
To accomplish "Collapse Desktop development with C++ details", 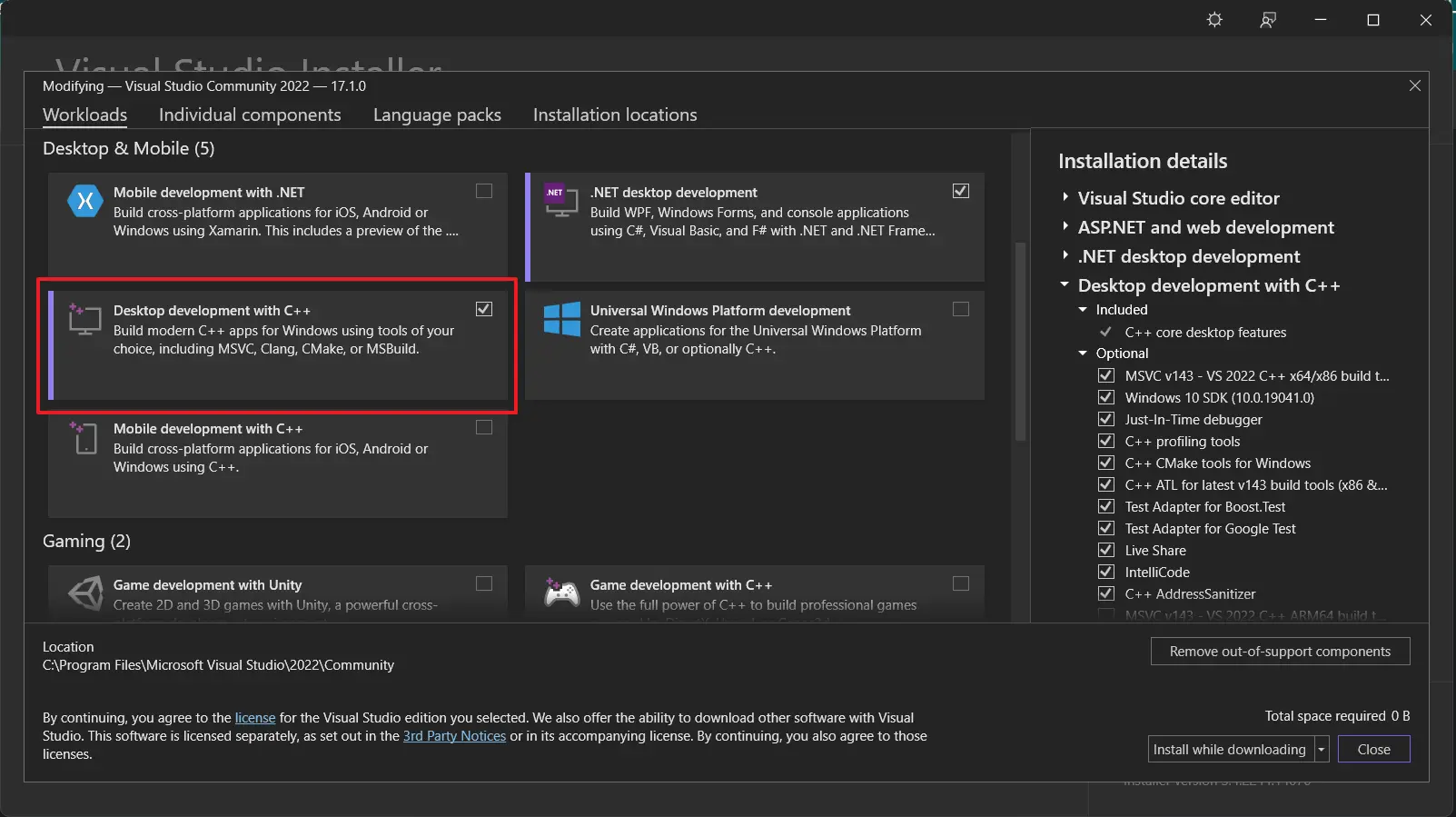I will pos(1065,284).
